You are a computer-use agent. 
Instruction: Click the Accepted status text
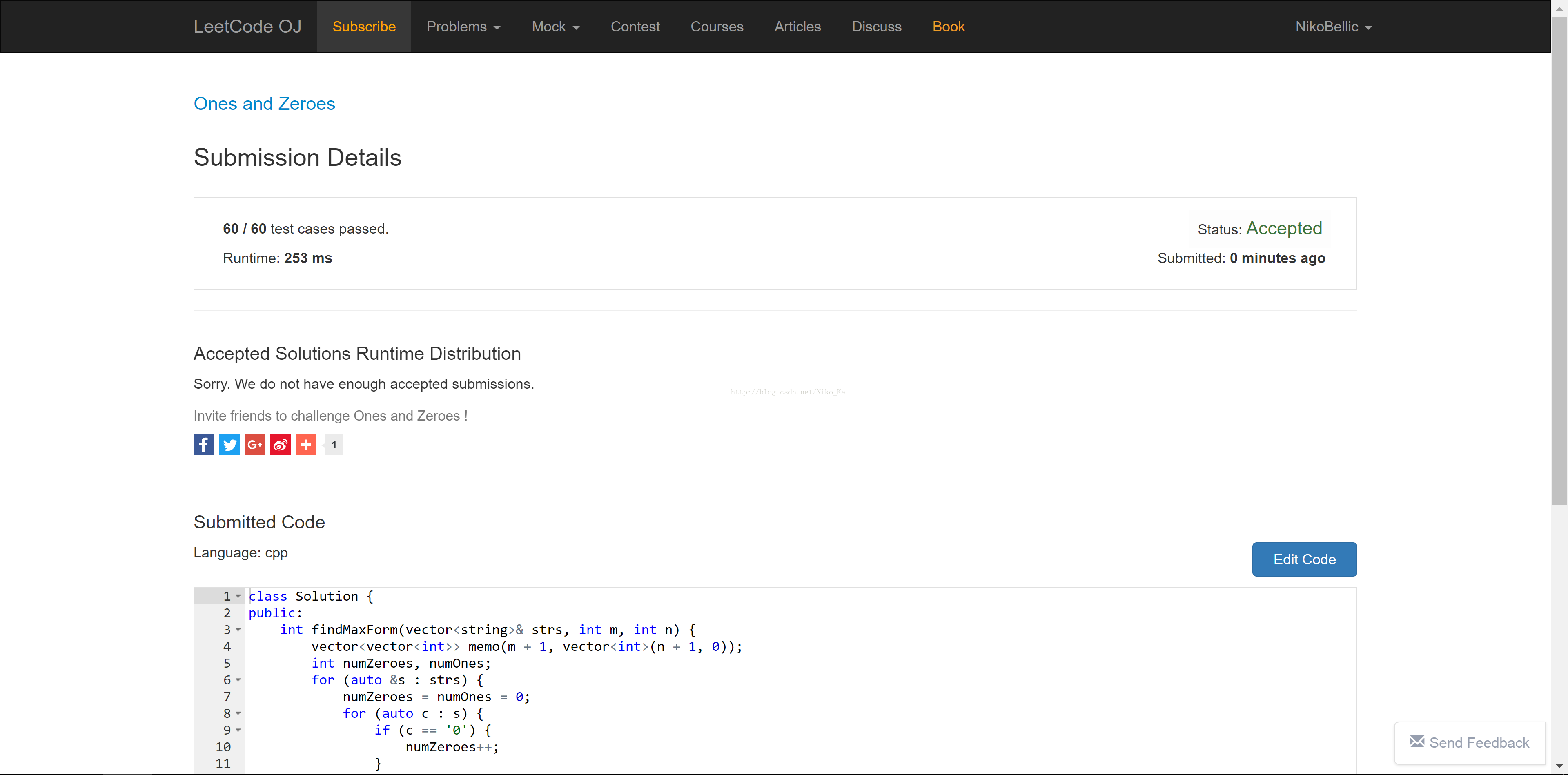point(1284,228)
